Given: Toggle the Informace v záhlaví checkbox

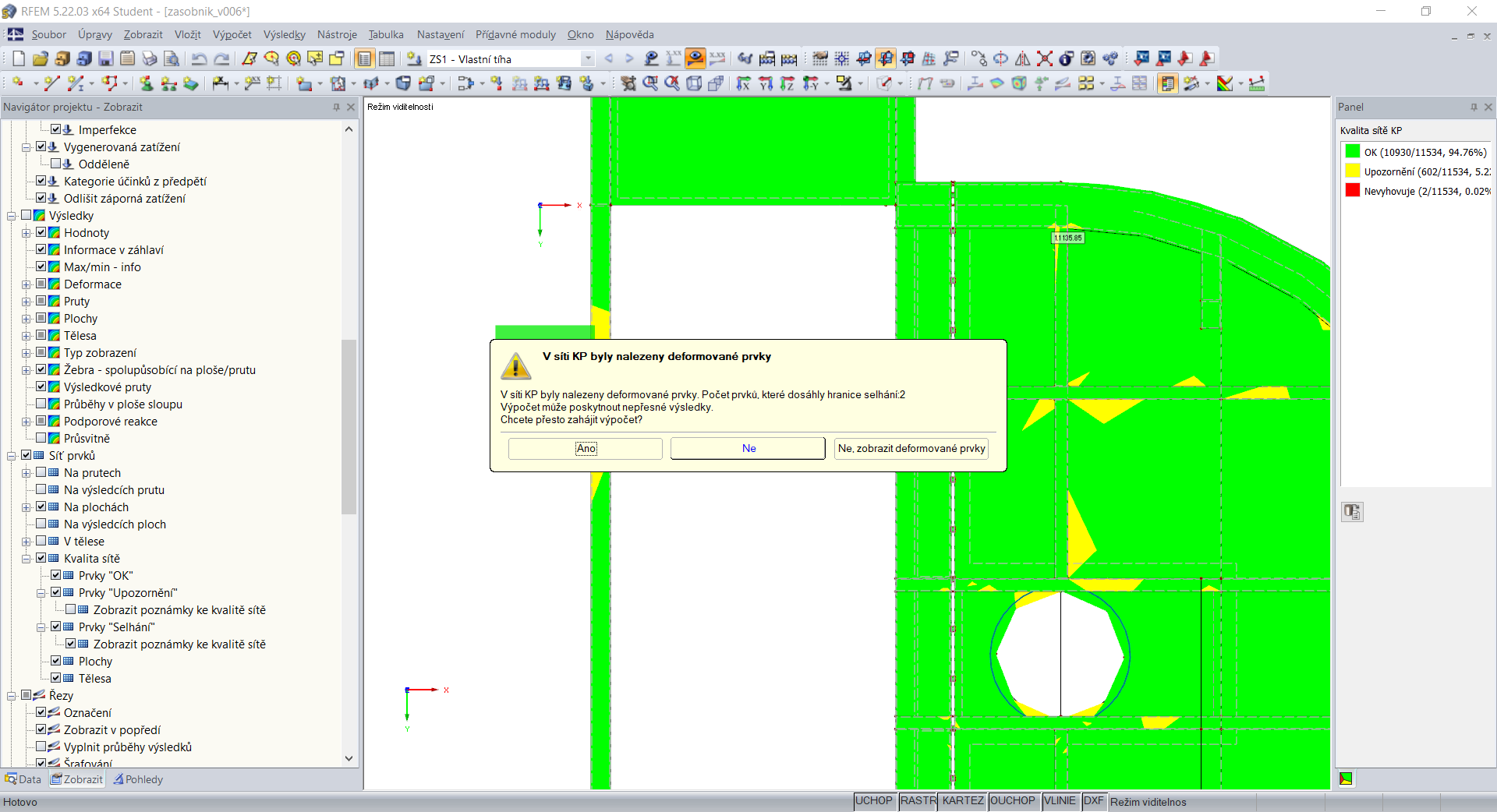Looking at the screenshot, I should click(41, 250).
